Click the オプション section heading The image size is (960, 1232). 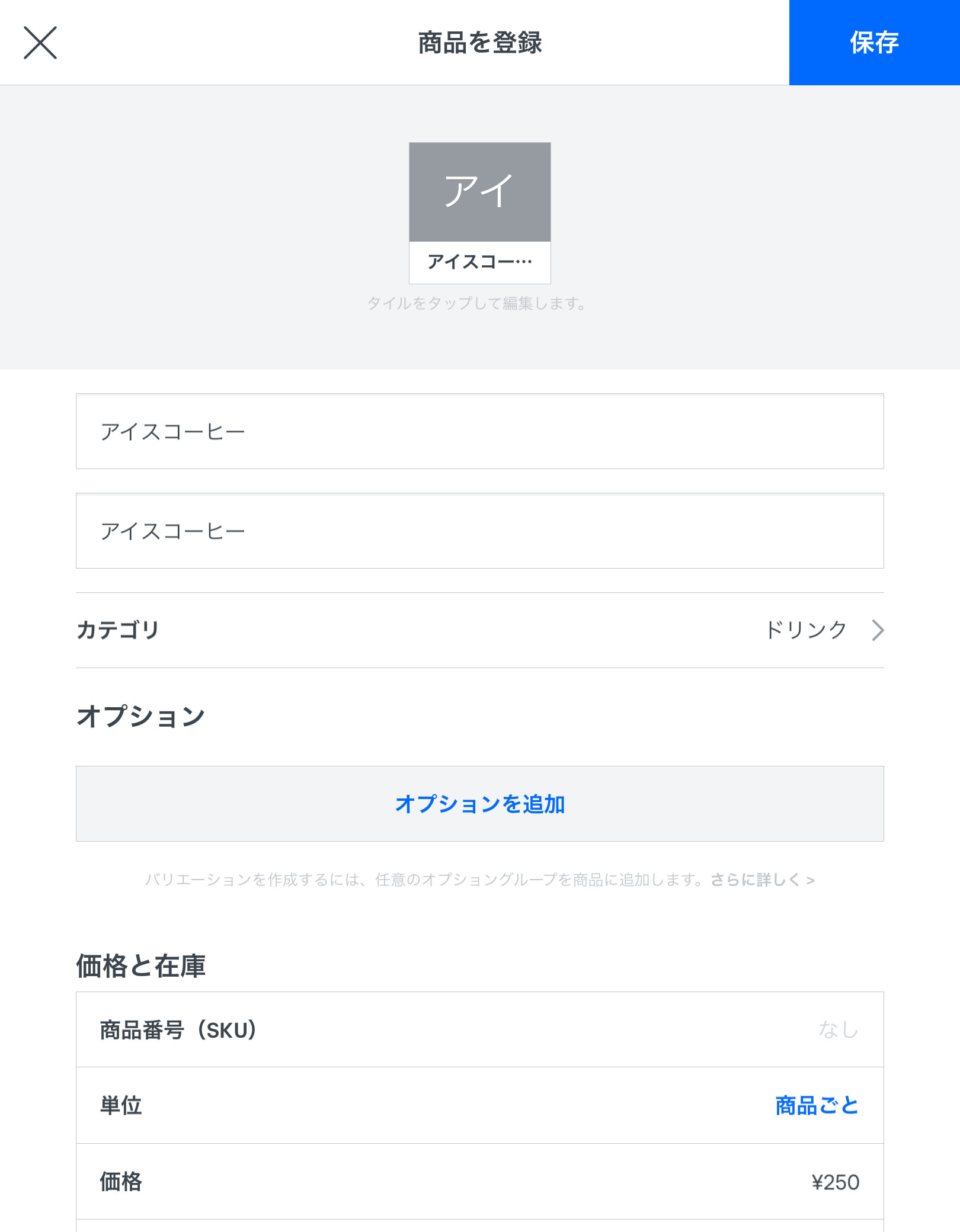tap(140, 715)
